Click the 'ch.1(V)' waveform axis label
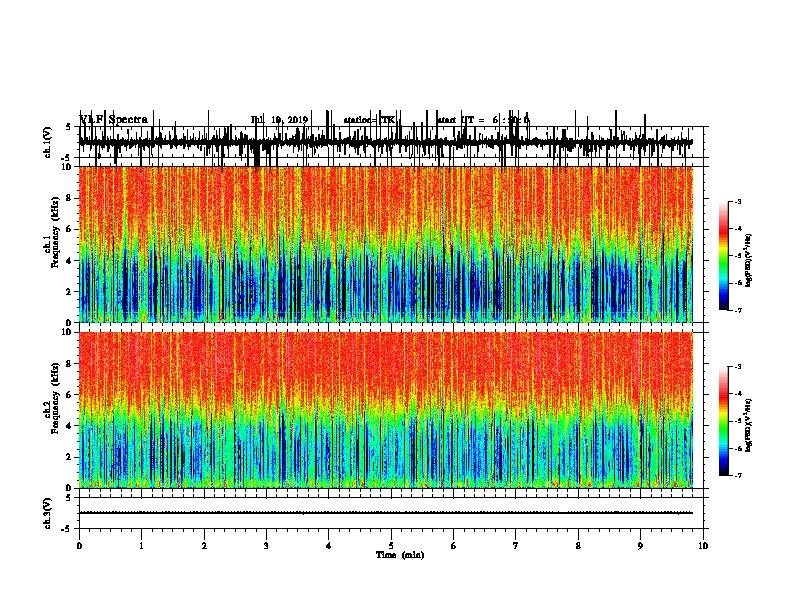 click(47, 142)
